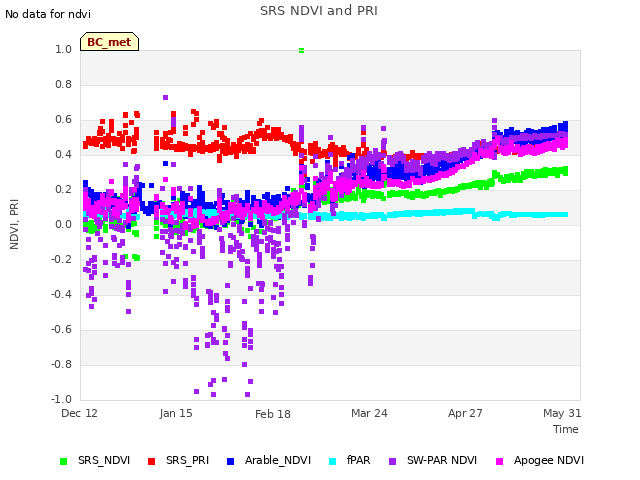Click the 1.0 y-axis tick label
Viewport: 640px width, 480px height.
(63, 49)
